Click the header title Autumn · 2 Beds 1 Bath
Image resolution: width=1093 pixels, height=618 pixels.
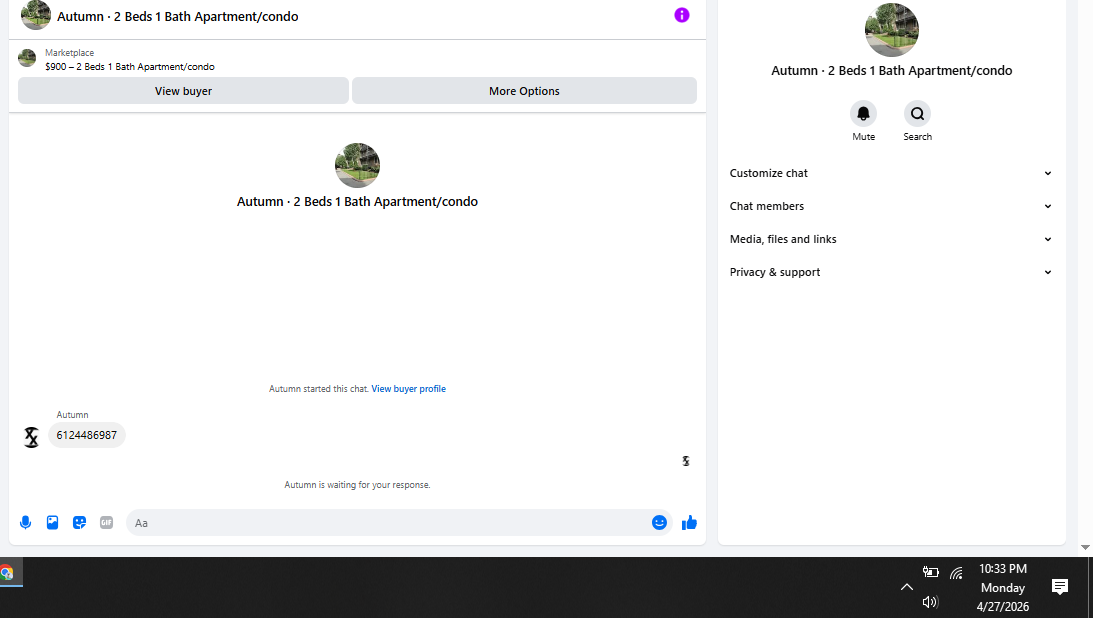178,17
